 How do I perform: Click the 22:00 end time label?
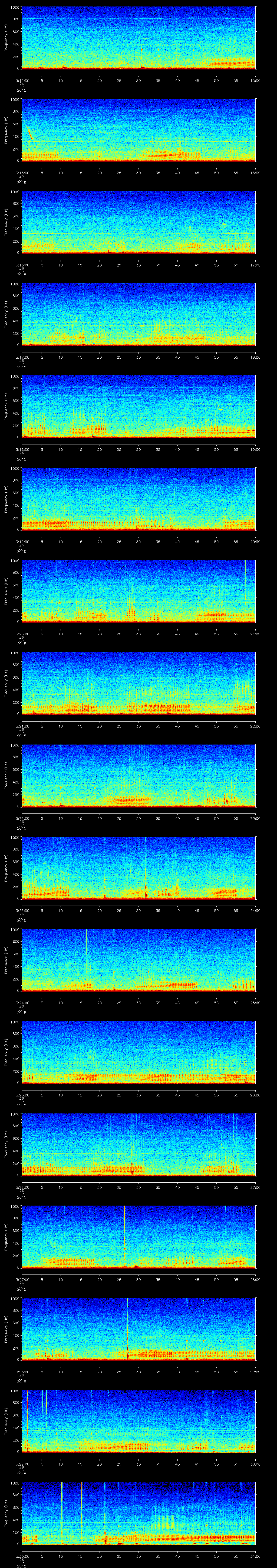click(256, 726)
